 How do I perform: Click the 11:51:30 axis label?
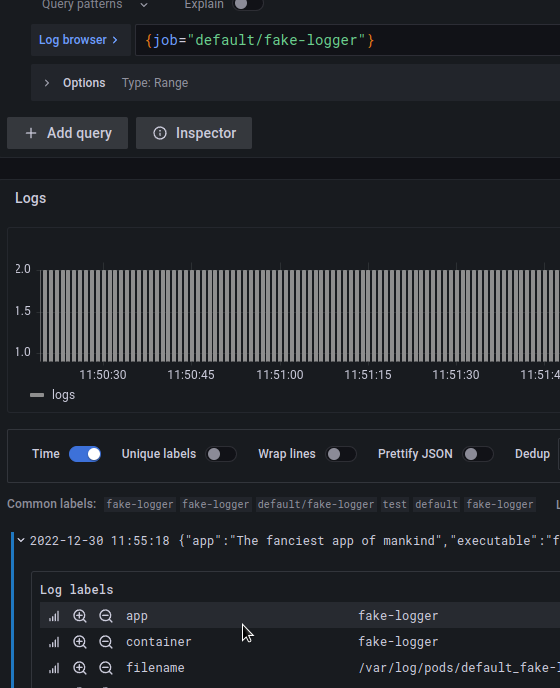click(456, 375)
